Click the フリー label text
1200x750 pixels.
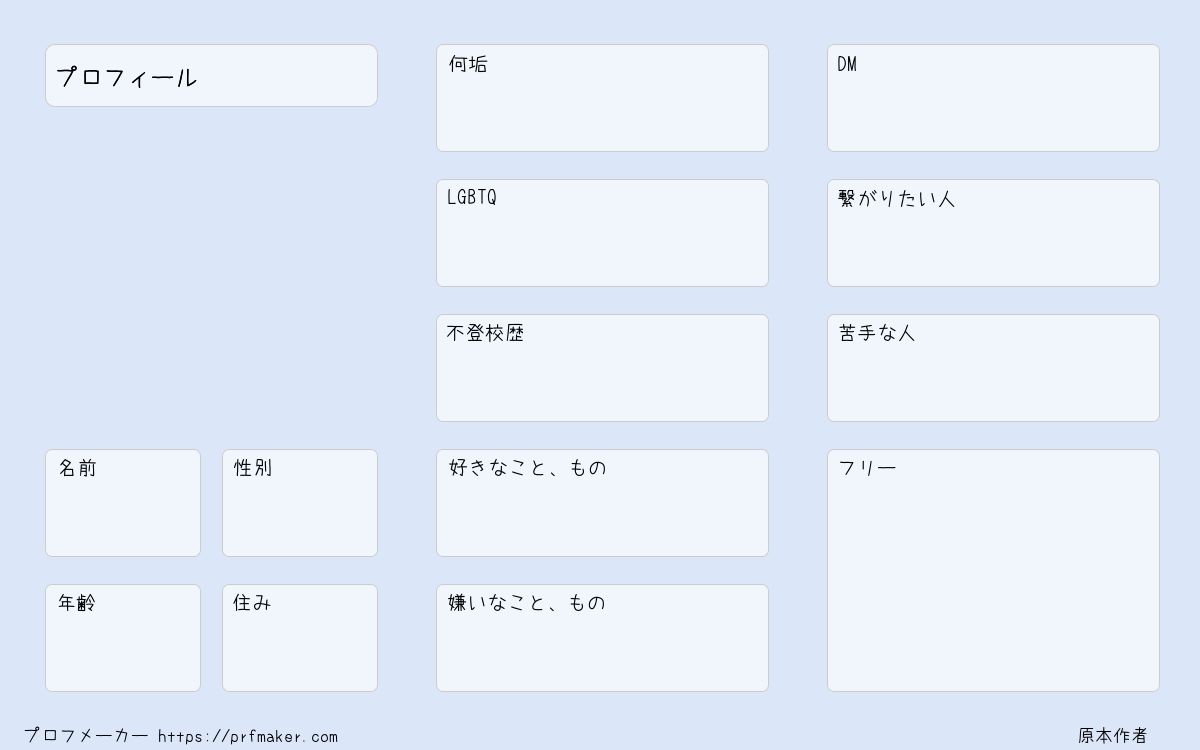click(867, 468)
